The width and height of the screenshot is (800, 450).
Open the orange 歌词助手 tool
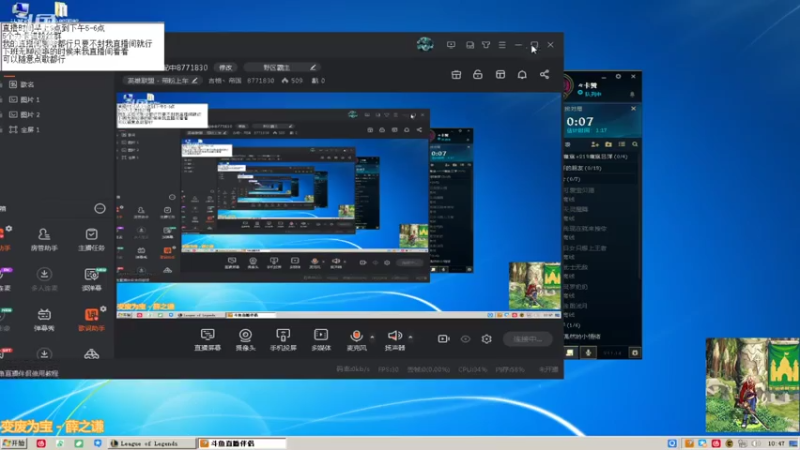pos(91,320)
